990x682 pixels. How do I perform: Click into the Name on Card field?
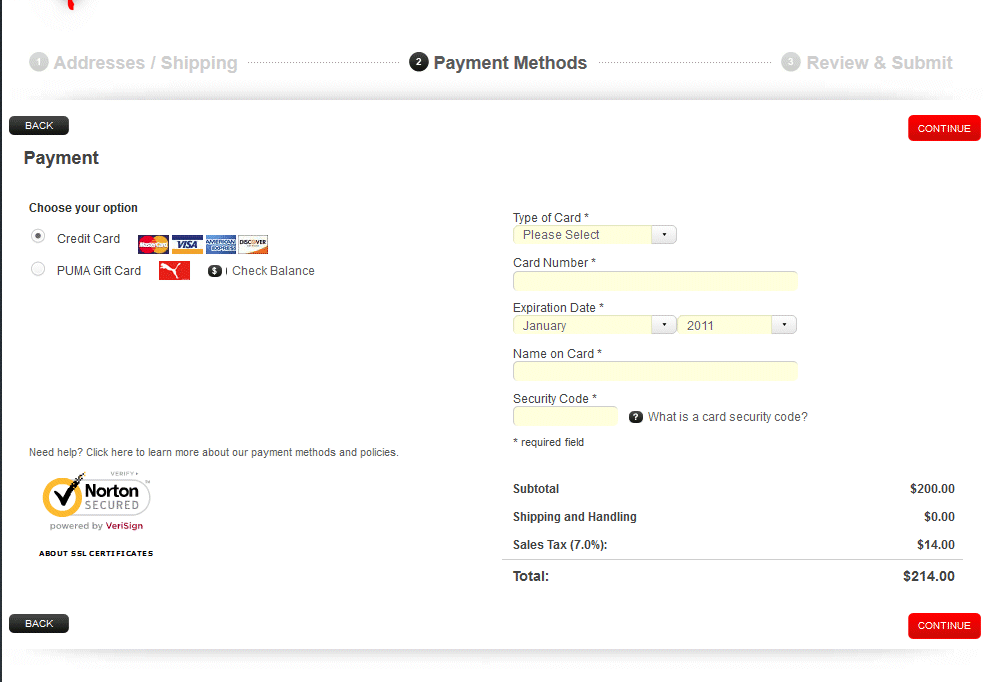pyautogui.click(x=654, y=371)
